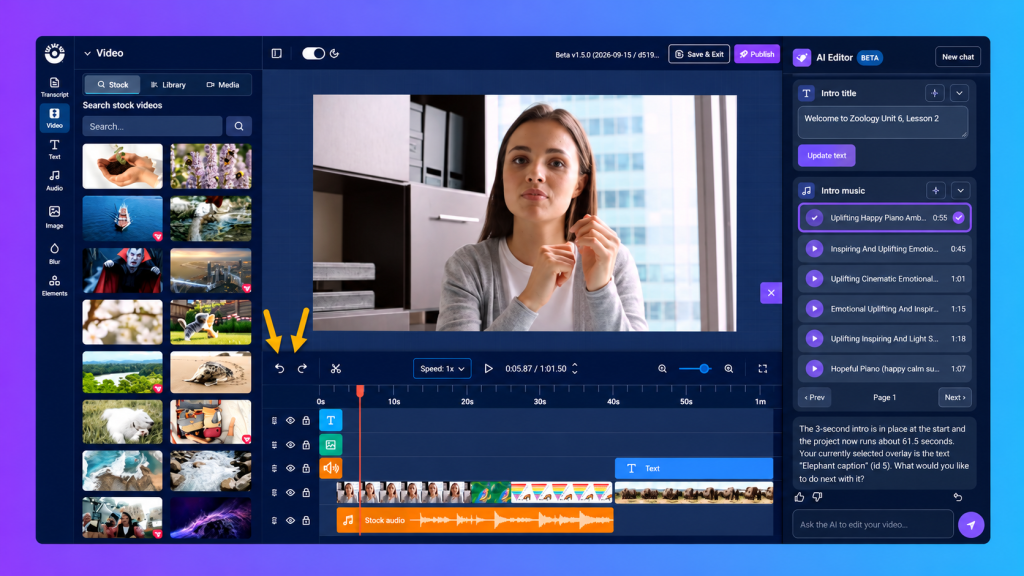Select the Video sidebar icon
The image size is (1024, 576).
pyautogui.click(x=54, y=118)
